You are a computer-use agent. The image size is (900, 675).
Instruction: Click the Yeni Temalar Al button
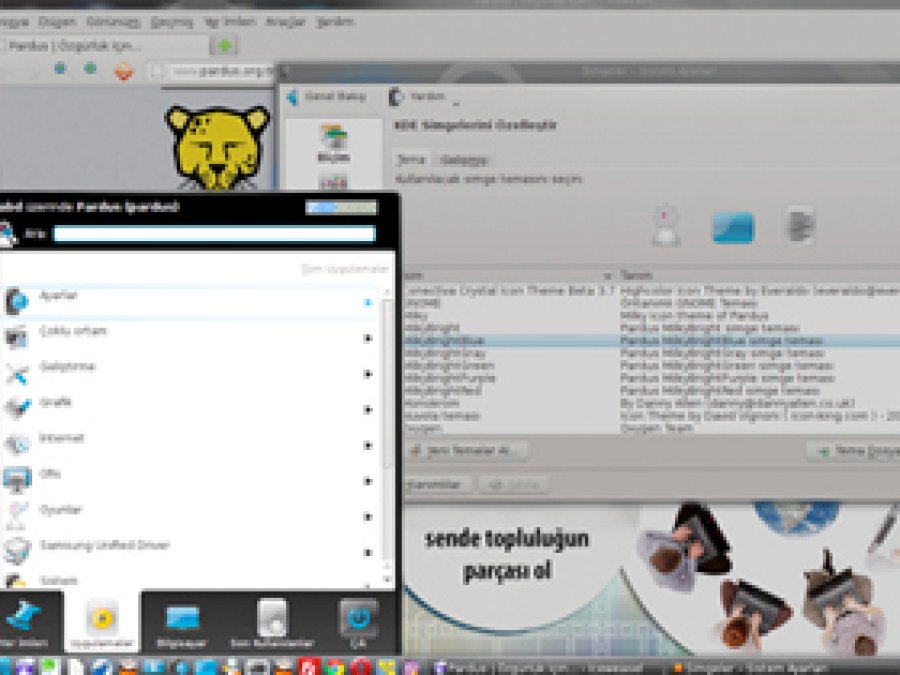[465, 451]
